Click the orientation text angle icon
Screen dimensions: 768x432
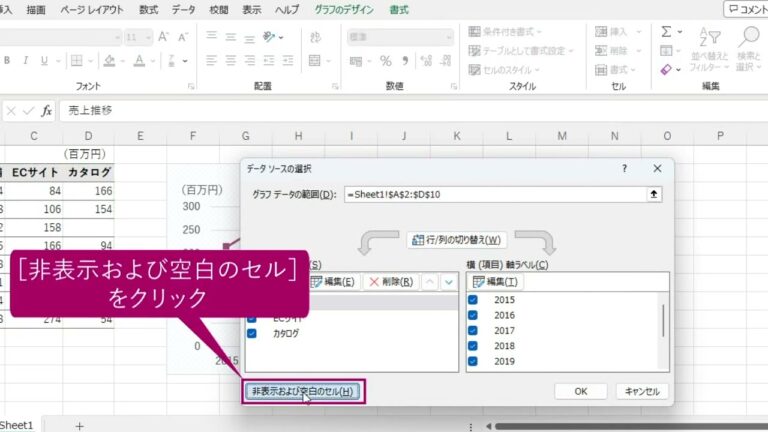tap(269, 37)
